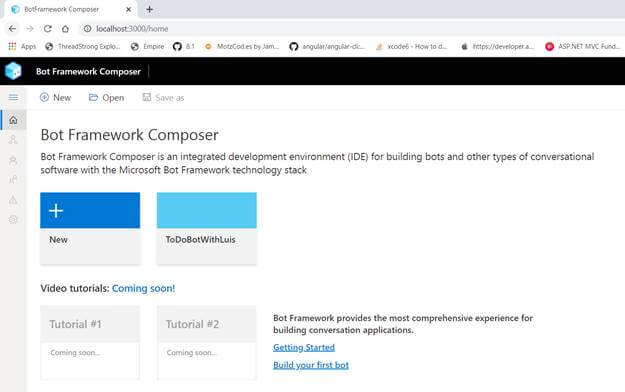Click the New toolbar button
Screen dimensions: 625x392
tap(55, 97)
